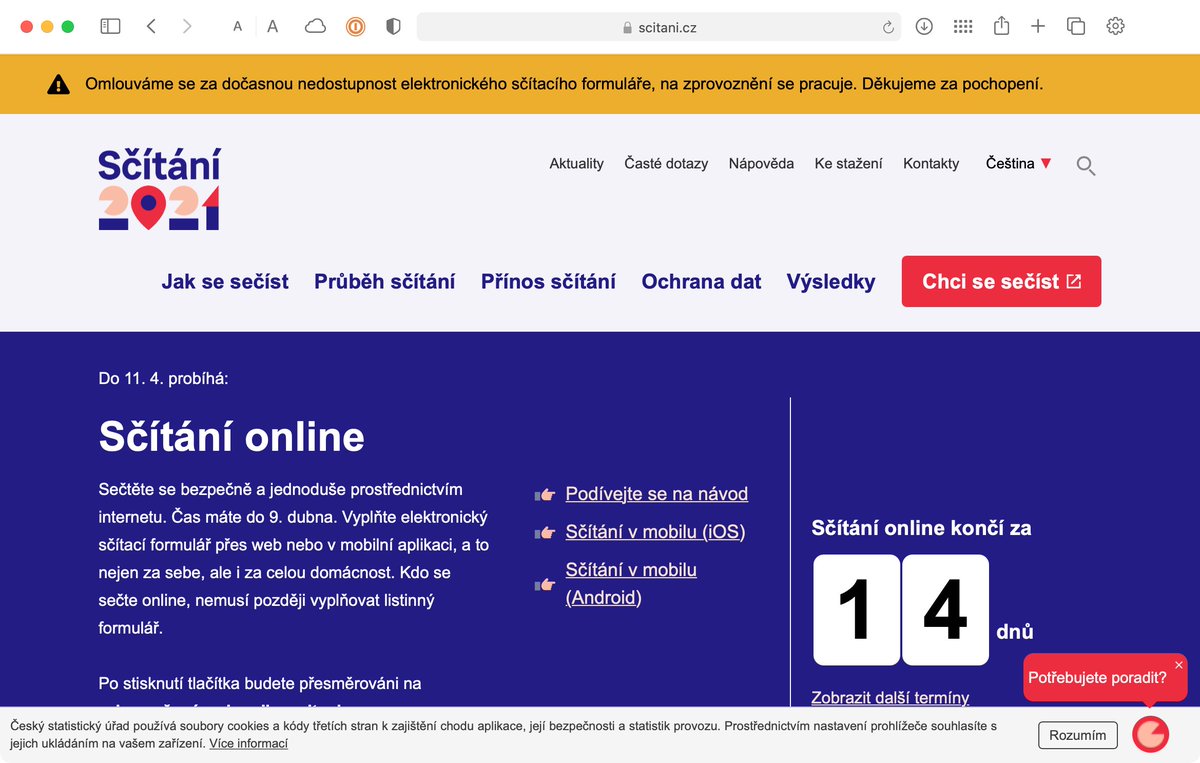Decrease text size with small A
The height and width of the screenshot is (763, 1200).
[x=237, y=27]
